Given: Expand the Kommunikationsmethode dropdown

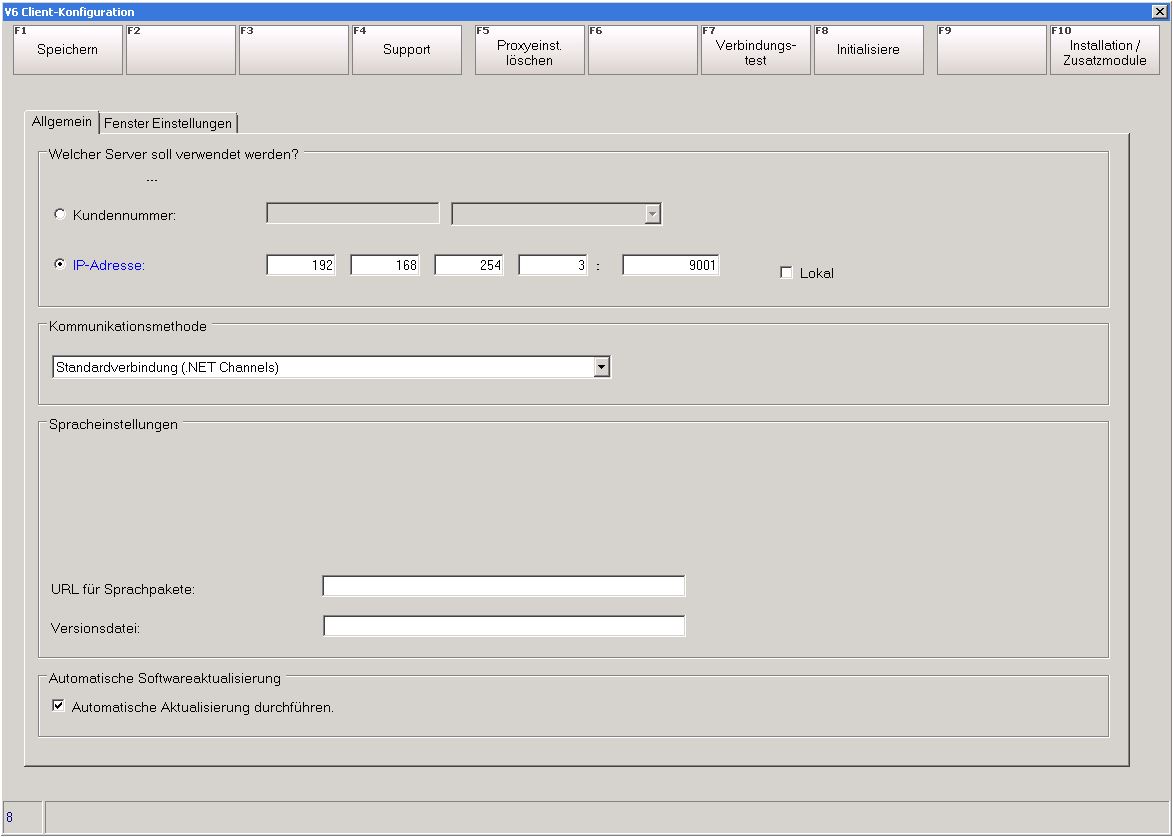Looking at the screenshot, I should pos(601,367).
